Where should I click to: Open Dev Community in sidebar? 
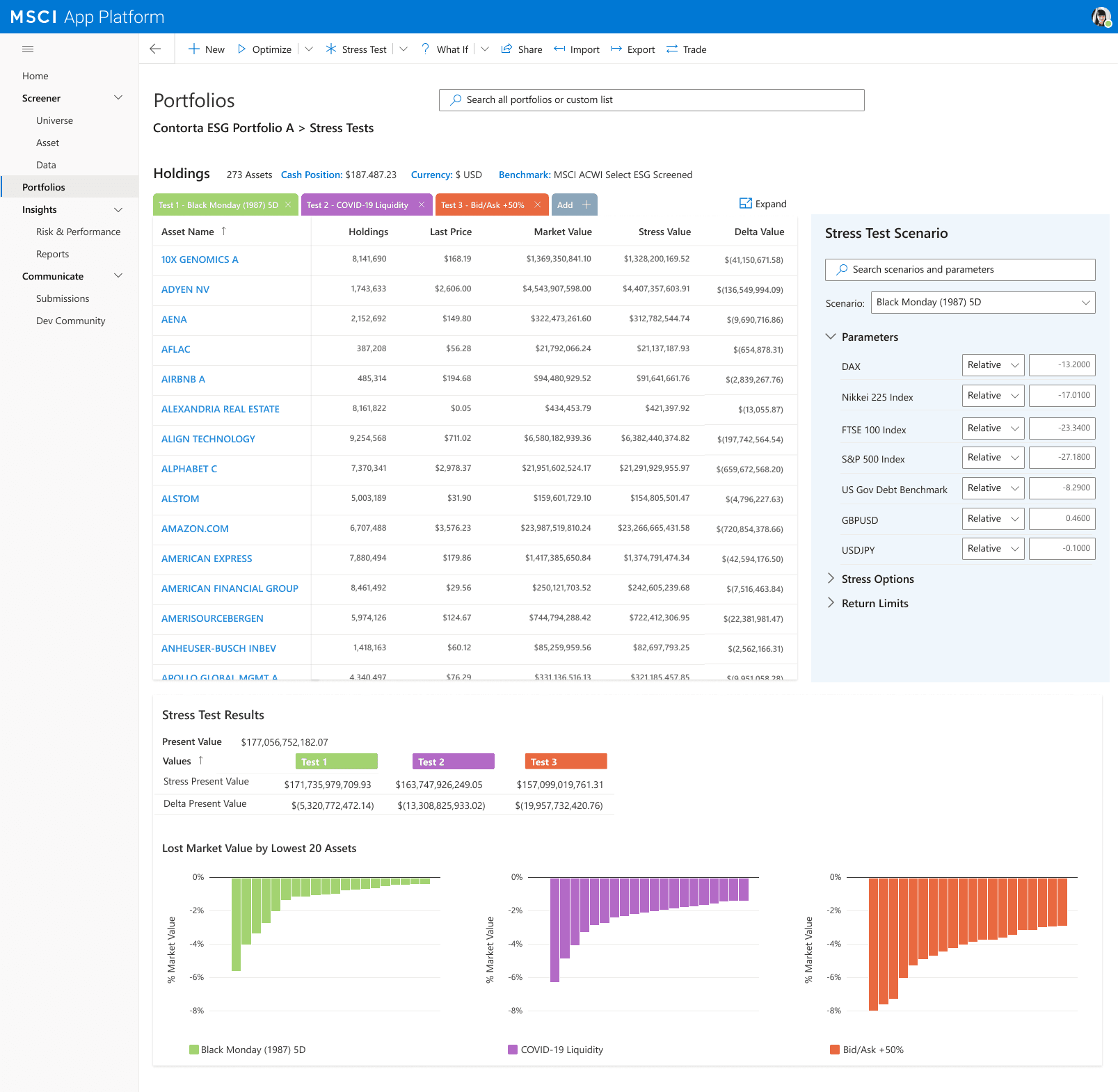point(71,321)
